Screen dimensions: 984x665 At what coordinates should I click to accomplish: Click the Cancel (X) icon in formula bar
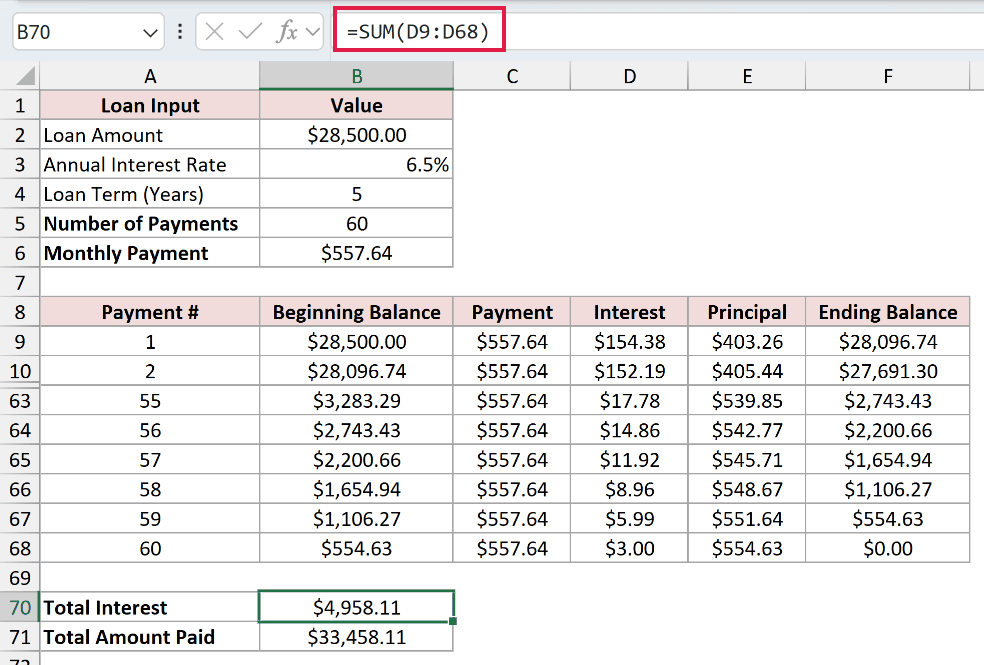(x=215, y=31)
